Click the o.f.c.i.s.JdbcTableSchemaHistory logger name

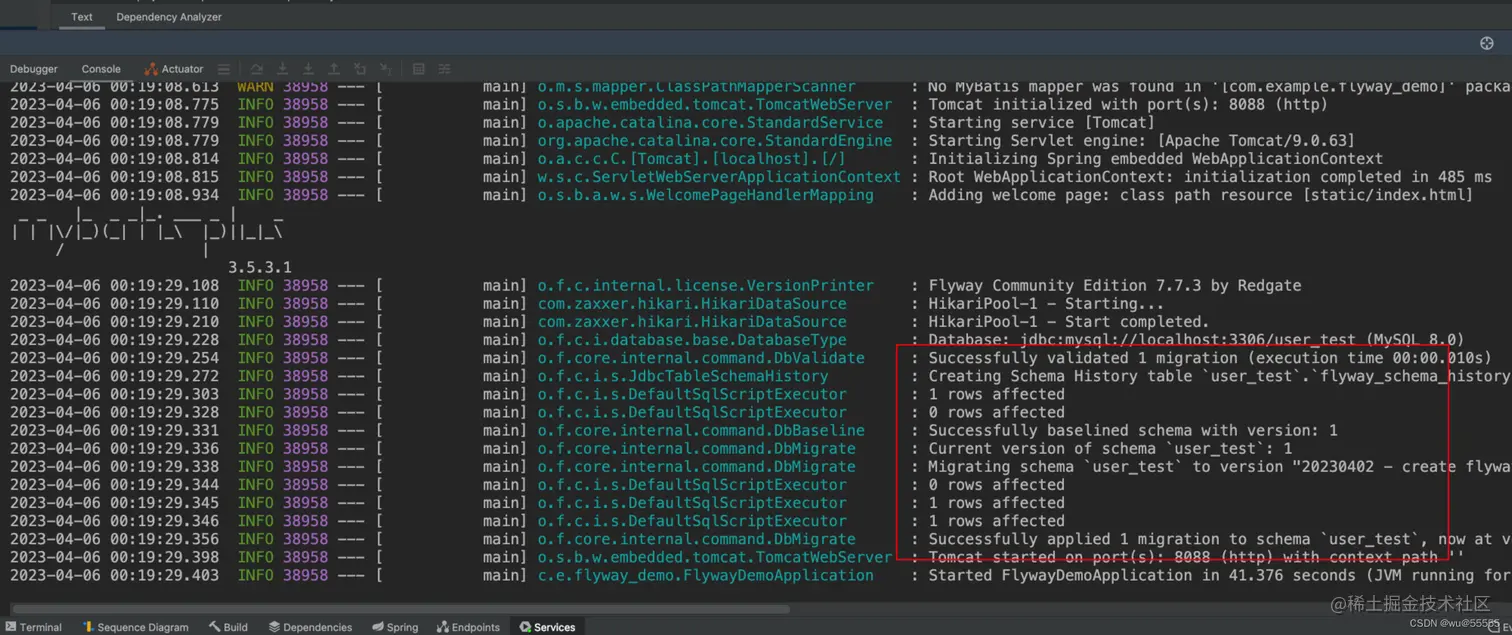click(683, 376)
